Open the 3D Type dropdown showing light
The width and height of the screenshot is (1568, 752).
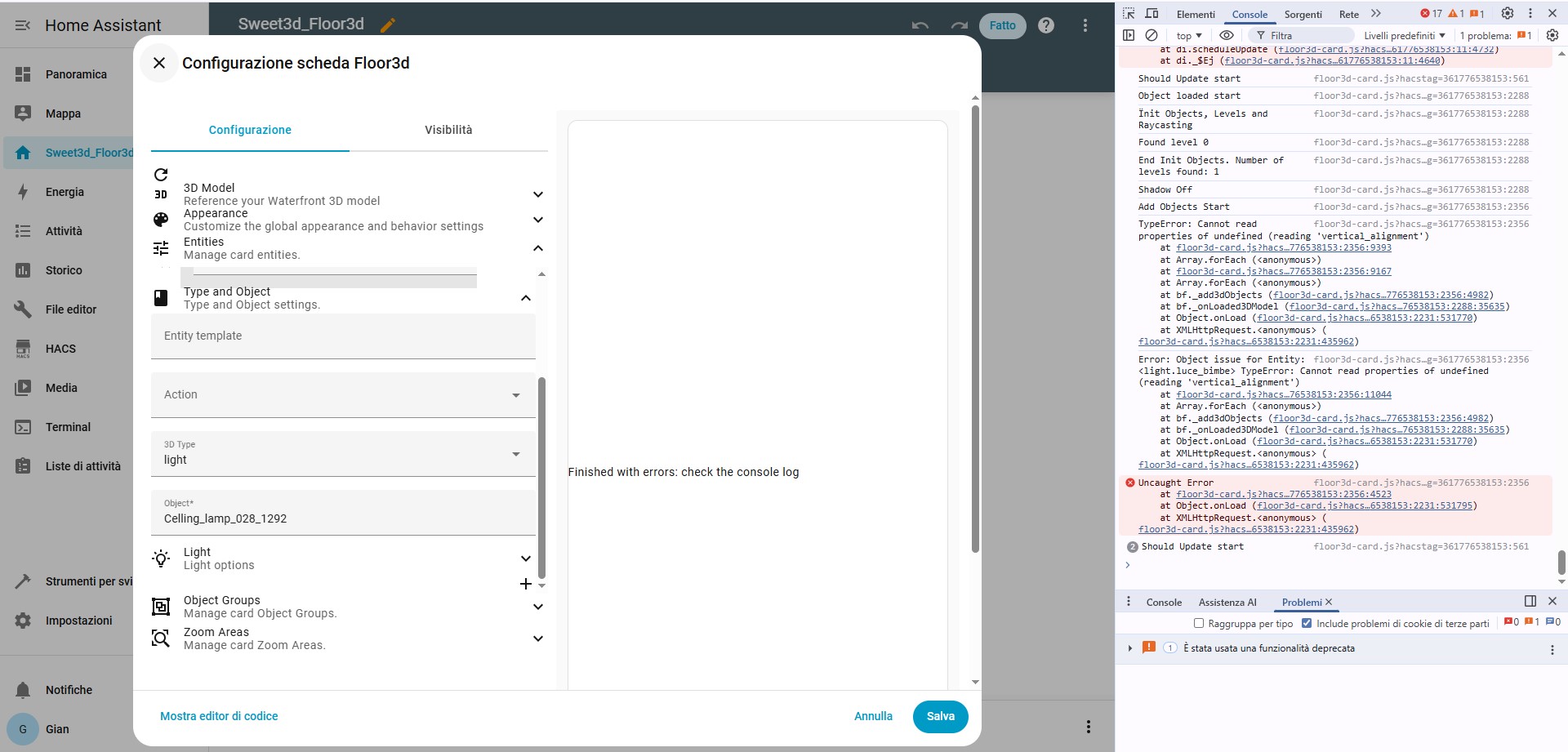(343, 453)
